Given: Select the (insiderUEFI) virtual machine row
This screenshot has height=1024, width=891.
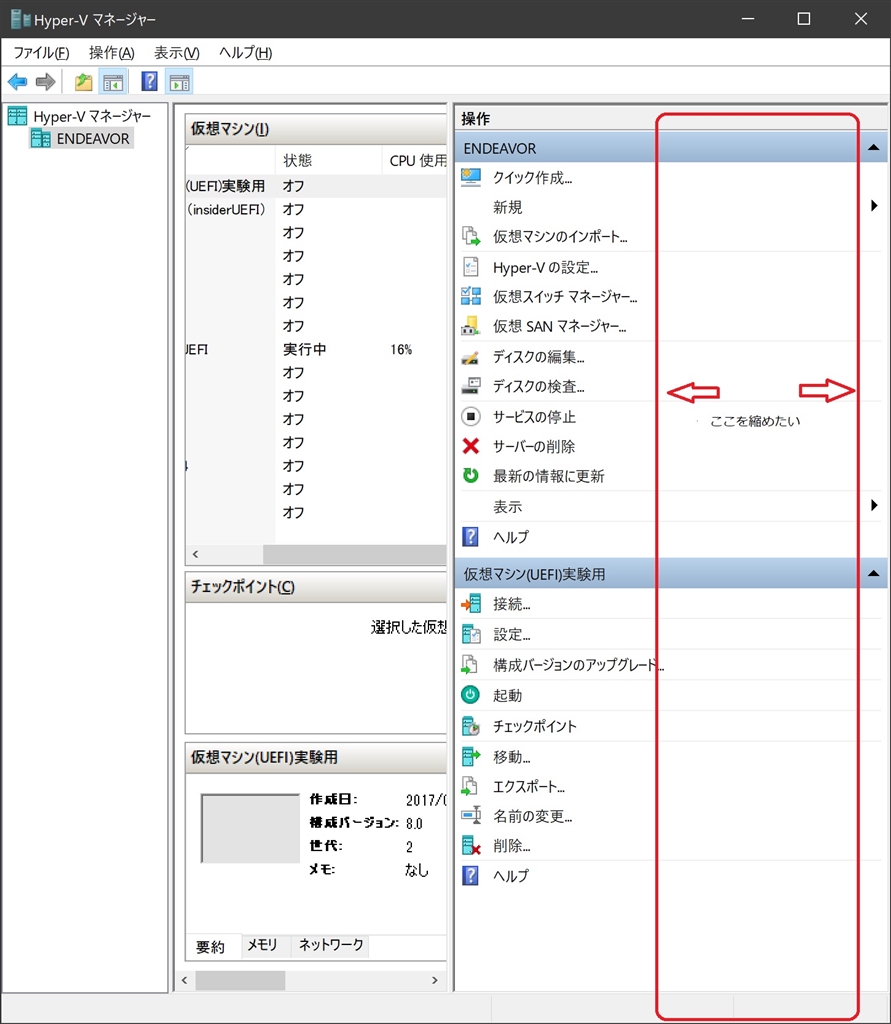Looking at the screenshot, I should (x=316, y=210).
